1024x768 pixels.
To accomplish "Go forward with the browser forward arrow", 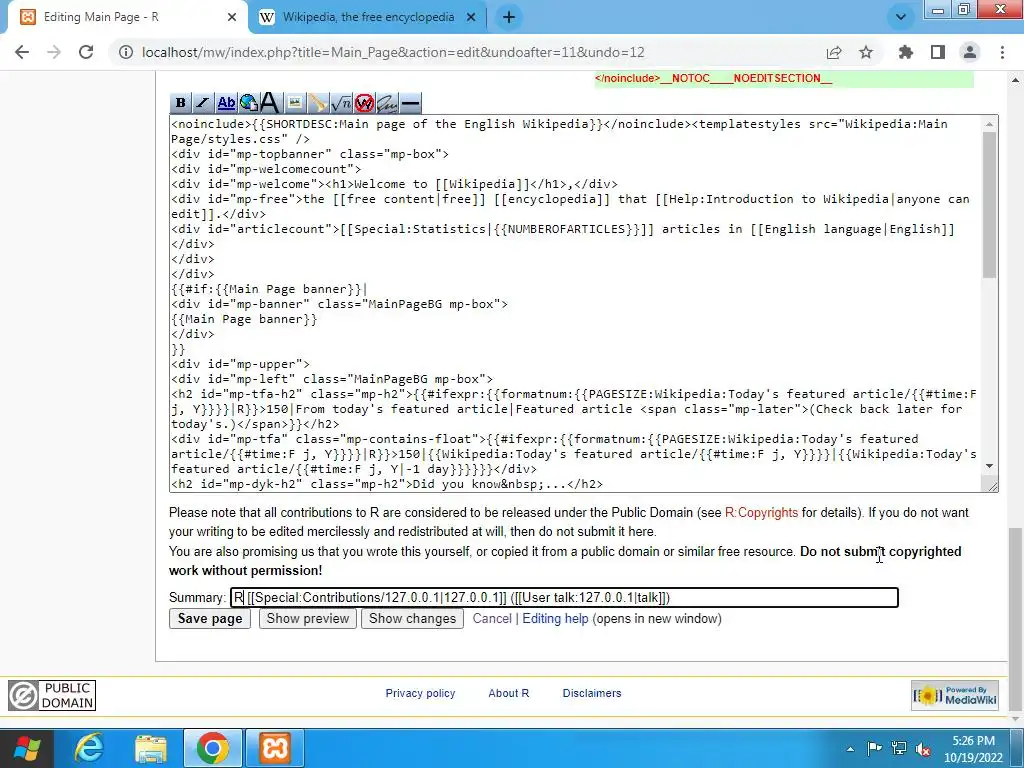I will click(x=54, y=52).
